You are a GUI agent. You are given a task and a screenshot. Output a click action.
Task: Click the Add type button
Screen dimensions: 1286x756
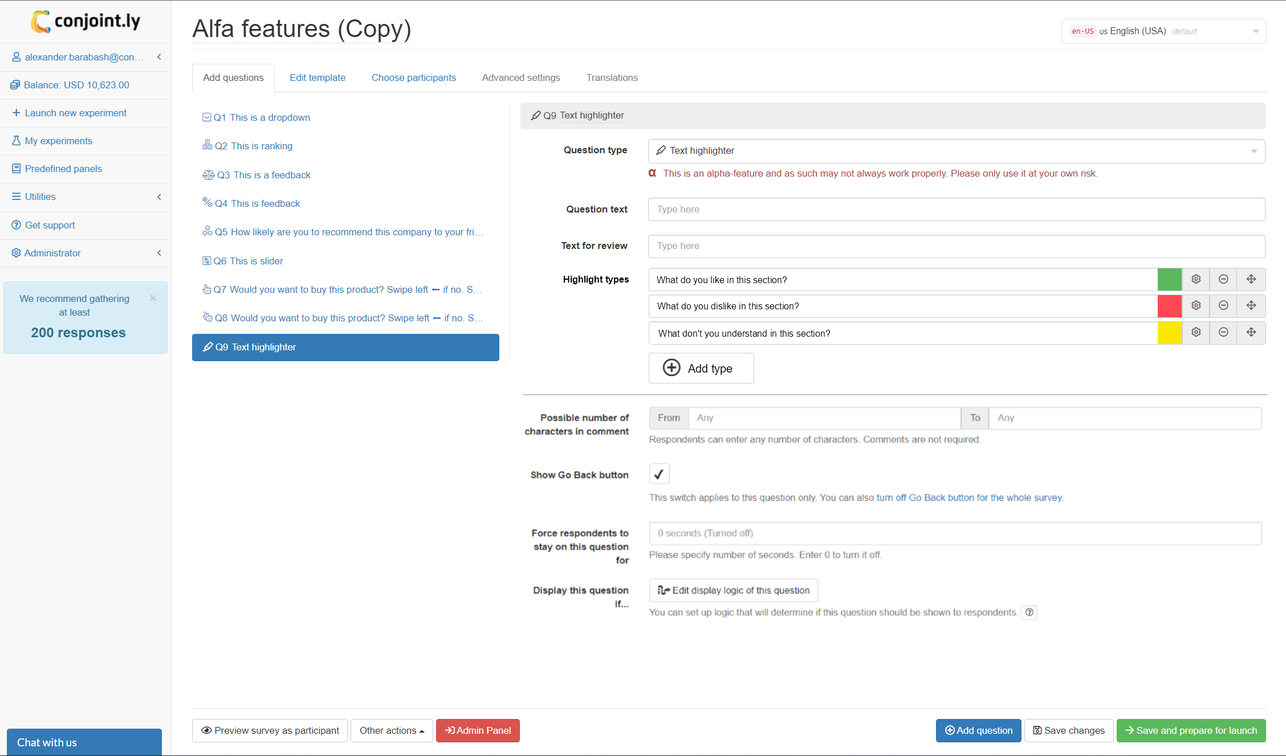(701, 368)
